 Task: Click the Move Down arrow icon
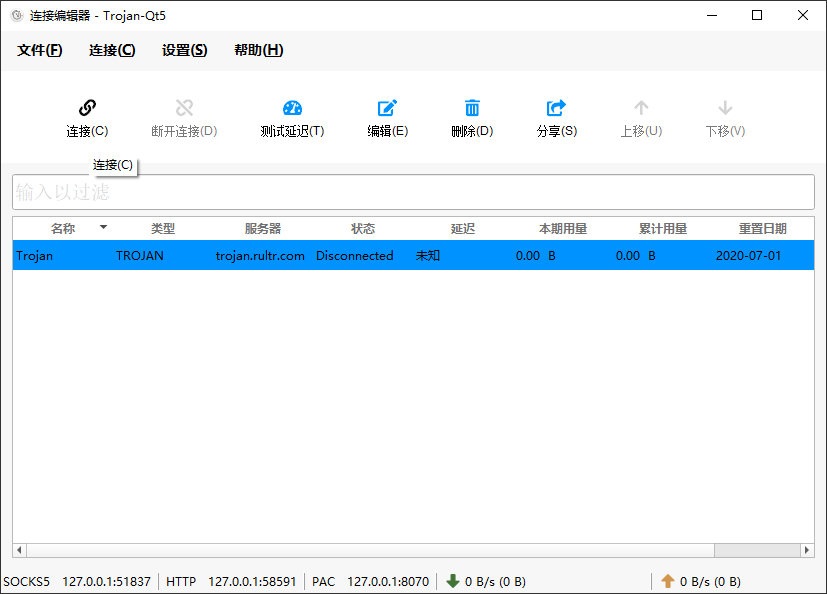[x=725, y=108]
